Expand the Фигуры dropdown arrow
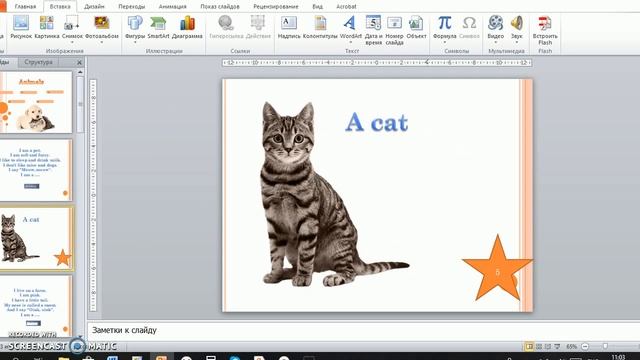Image resolution: width=640 pixels, height=360 pixels. pos(135,42)
